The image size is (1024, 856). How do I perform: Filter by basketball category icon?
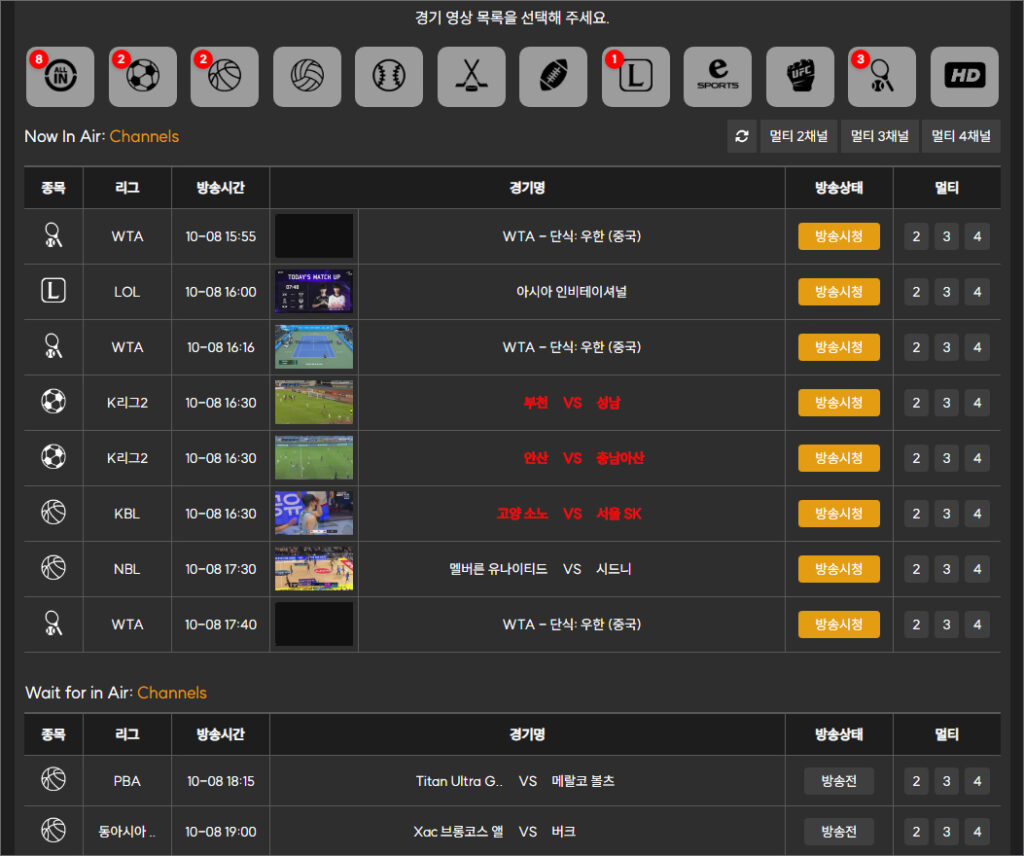tap(224, 77)
